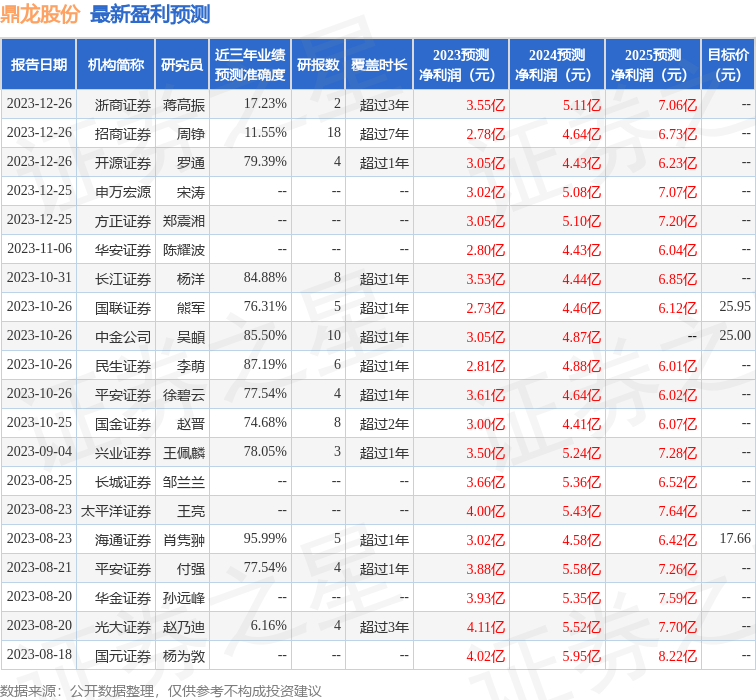Click report count 10 for 中金公司
Screen dimensions: 756x700
click(334, 335)
